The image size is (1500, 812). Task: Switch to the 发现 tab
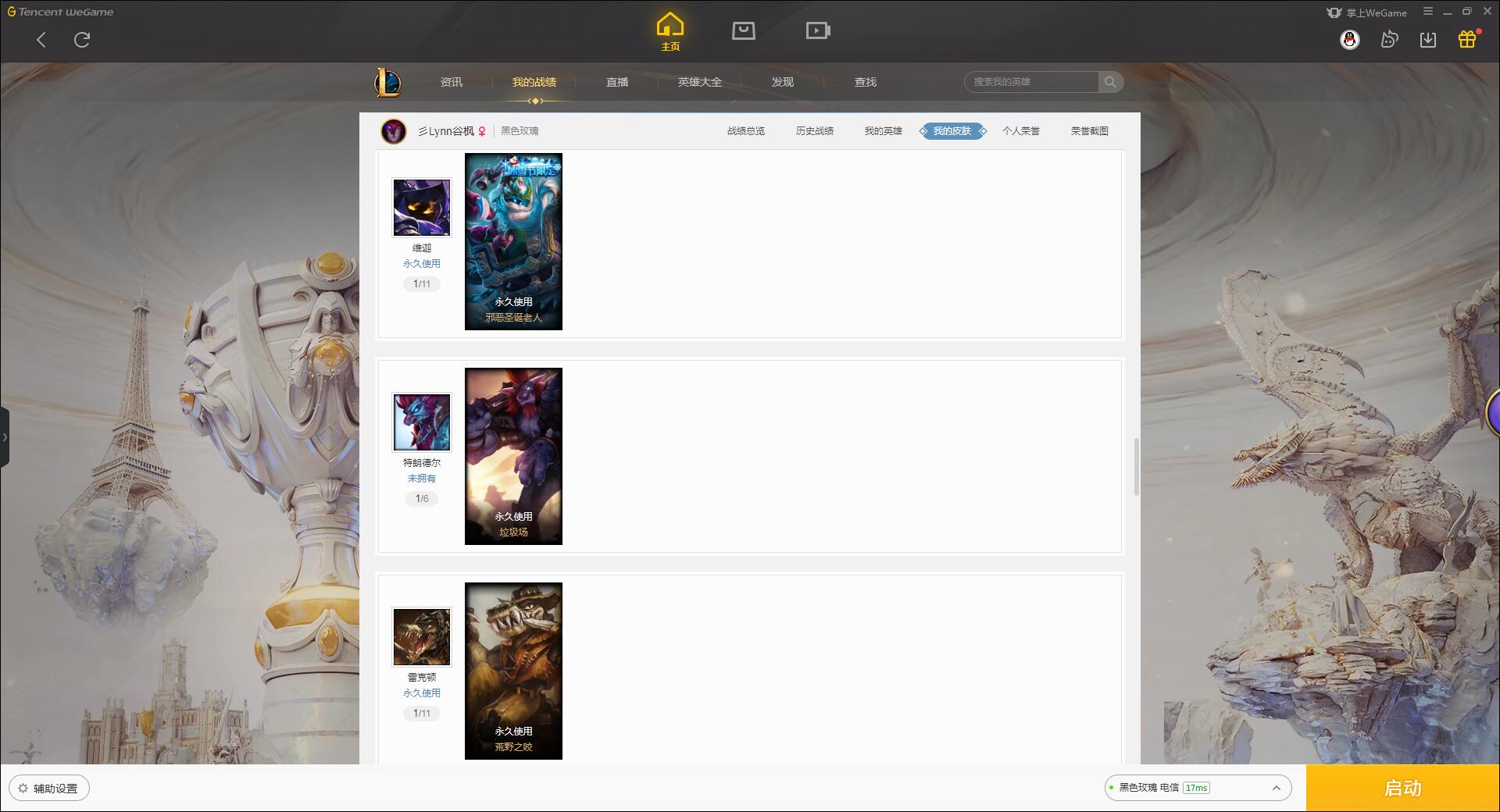point(783,82)
